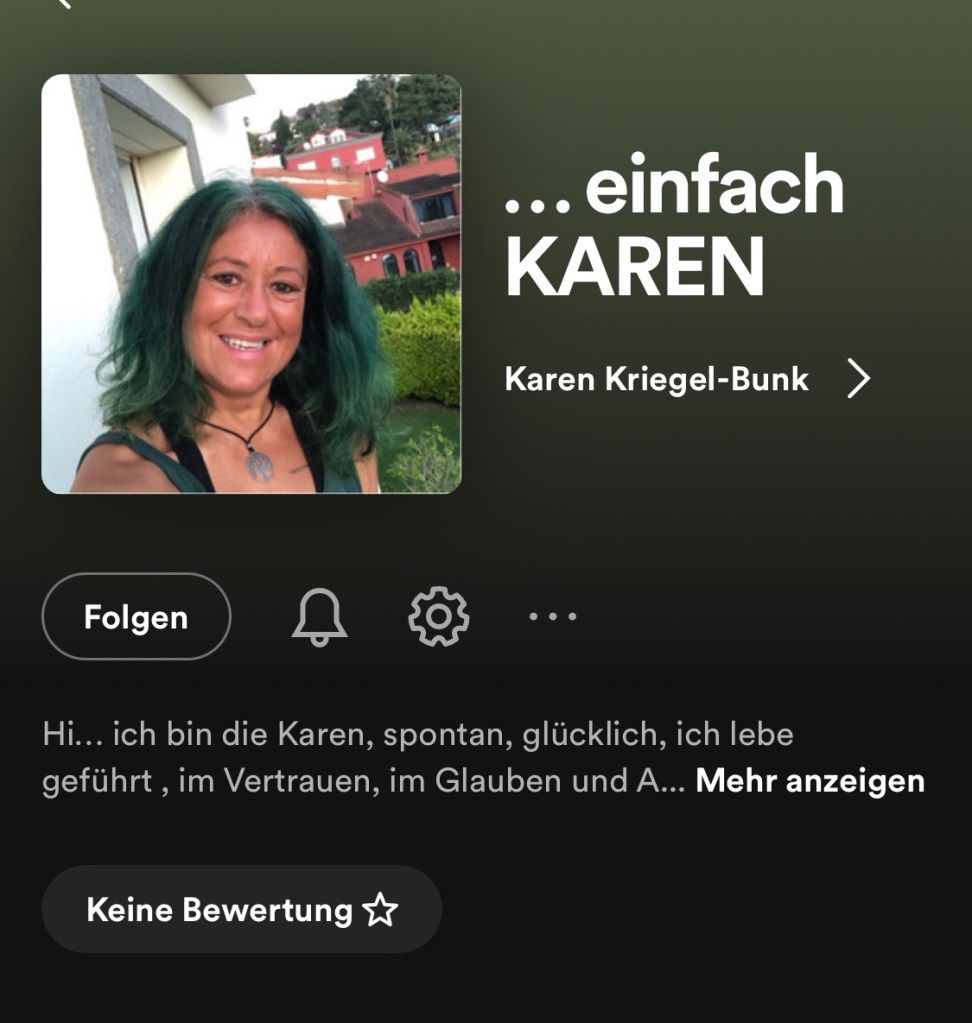Open the chevron next to Karen Kriegel-Bunk
The width and height of the screenshot is (972, 1023).
(858, 378)
